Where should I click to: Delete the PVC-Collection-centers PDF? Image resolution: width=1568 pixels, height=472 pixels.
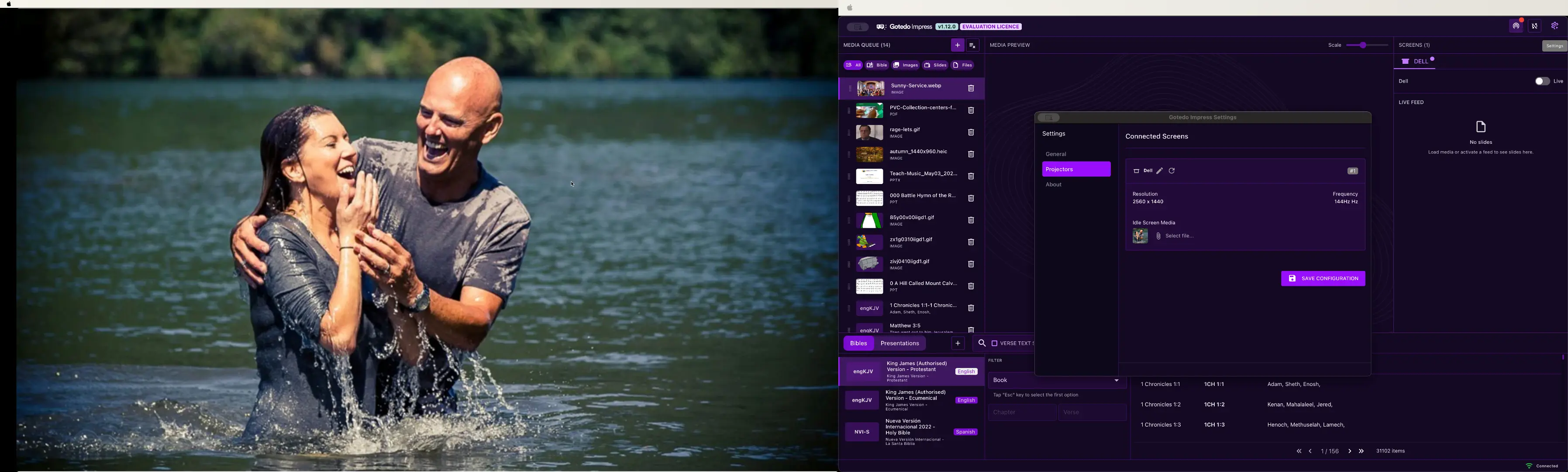click(x=972, y=111)
